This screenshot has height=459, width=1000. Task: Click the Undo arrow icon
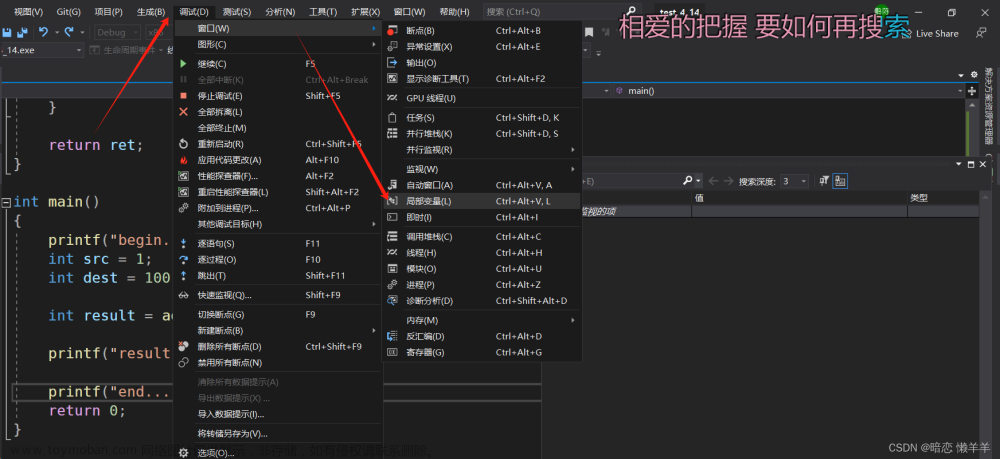(x=43, y=32)
